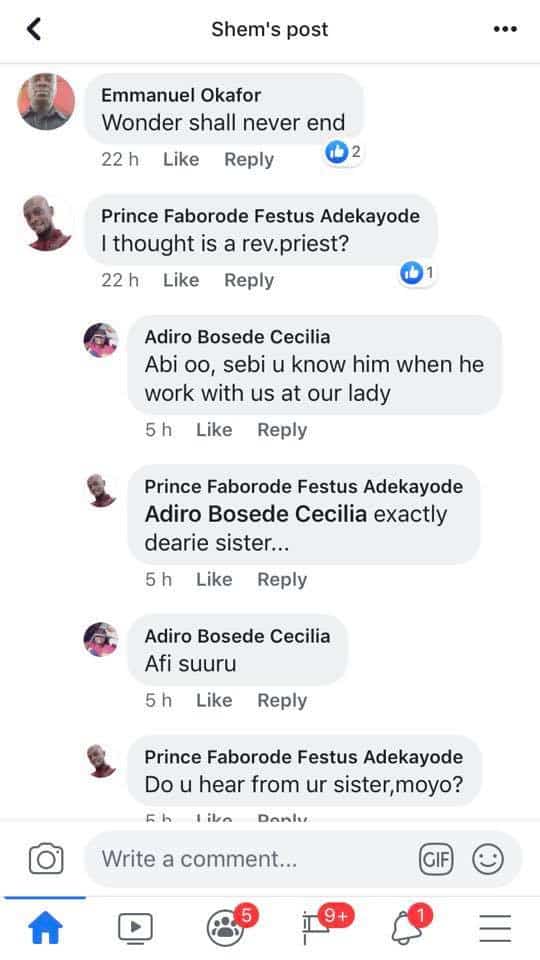This screenshot has width=540, height=960.
Task: Open the emoji smiley picker
Action: 488,859
